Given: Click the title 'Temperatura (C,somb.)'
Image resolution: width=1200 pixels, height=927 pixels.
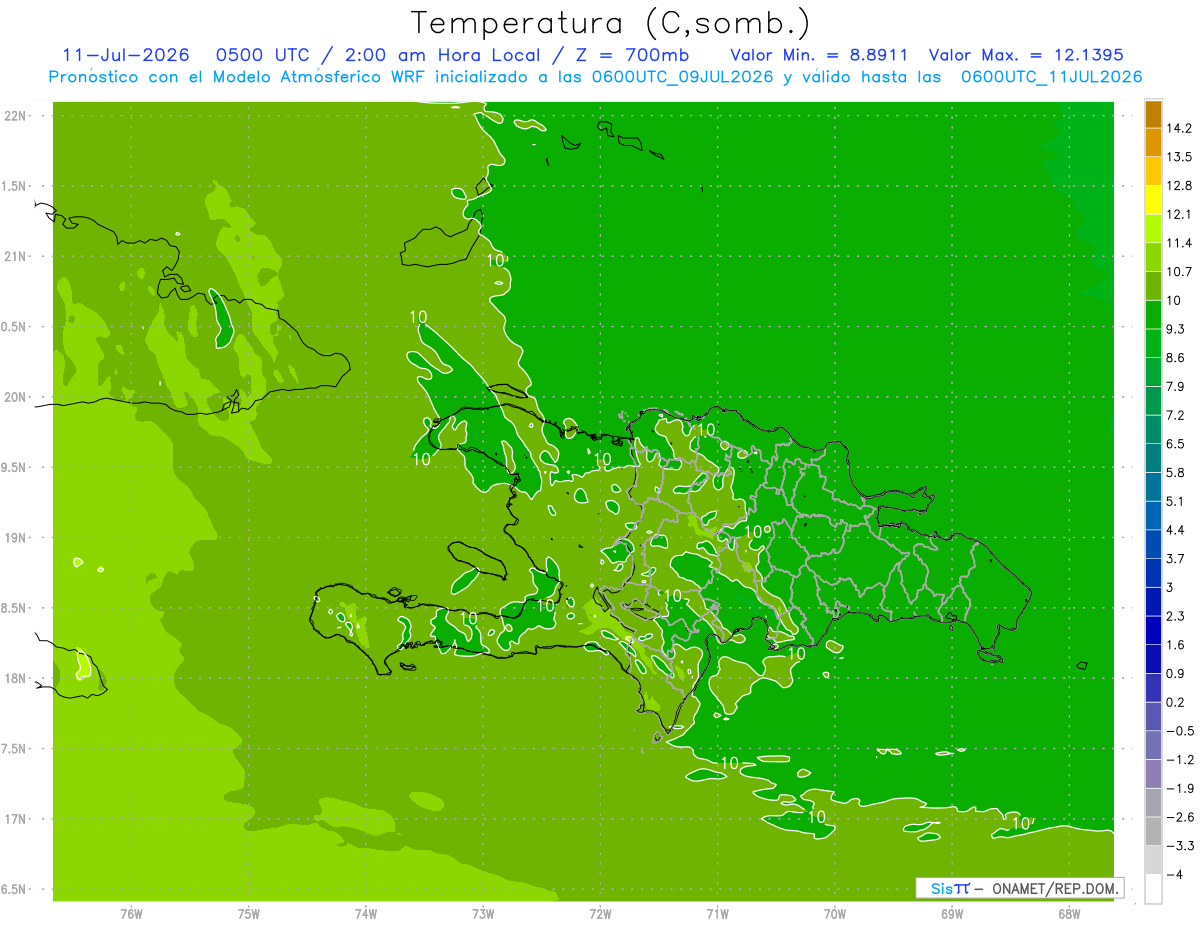Looking at the screenshot, I should (x=611, y=23).
